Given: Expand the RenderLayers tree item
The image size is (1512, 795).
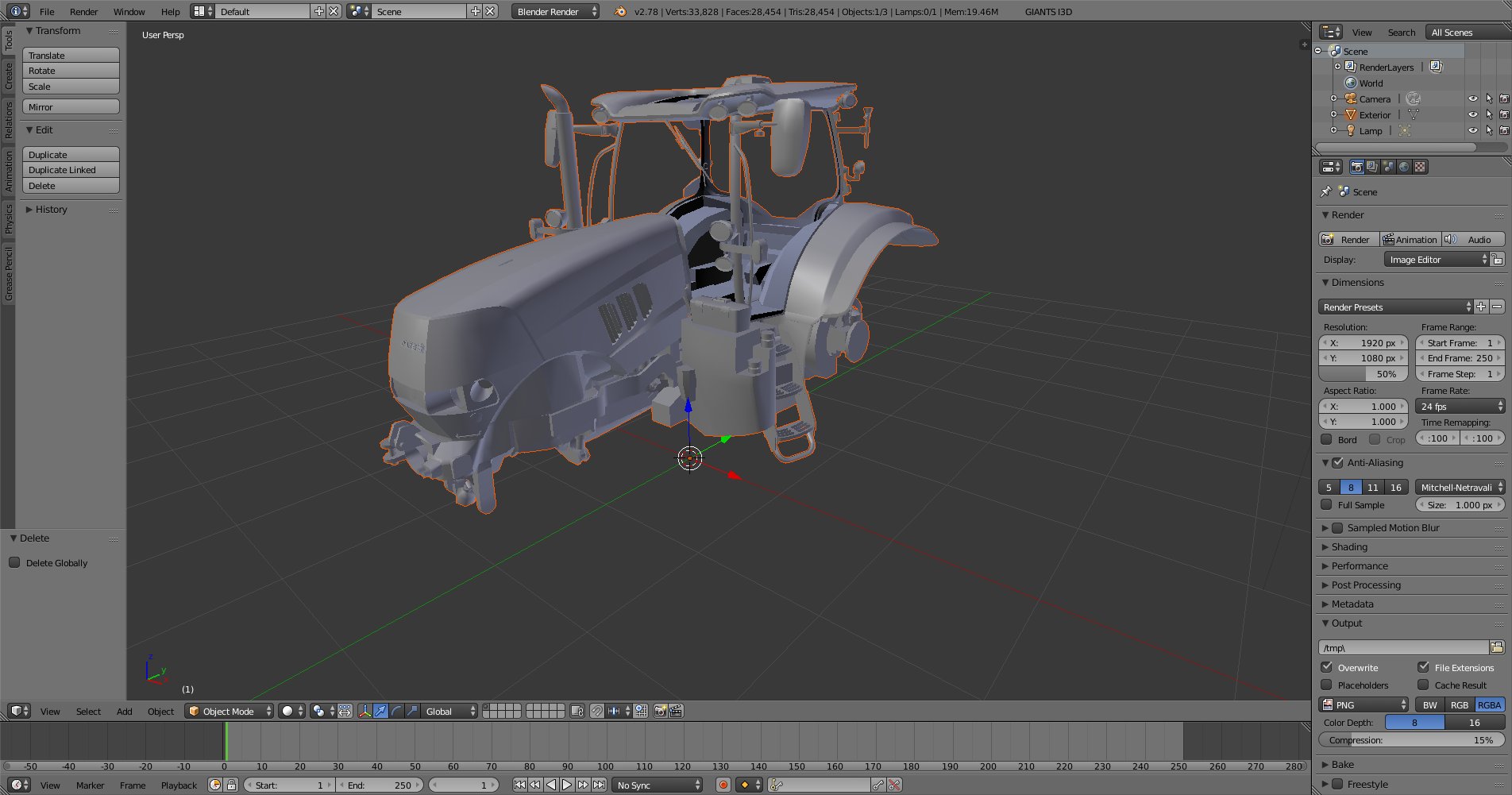Looking at the screenshot, I should 1337,67.
